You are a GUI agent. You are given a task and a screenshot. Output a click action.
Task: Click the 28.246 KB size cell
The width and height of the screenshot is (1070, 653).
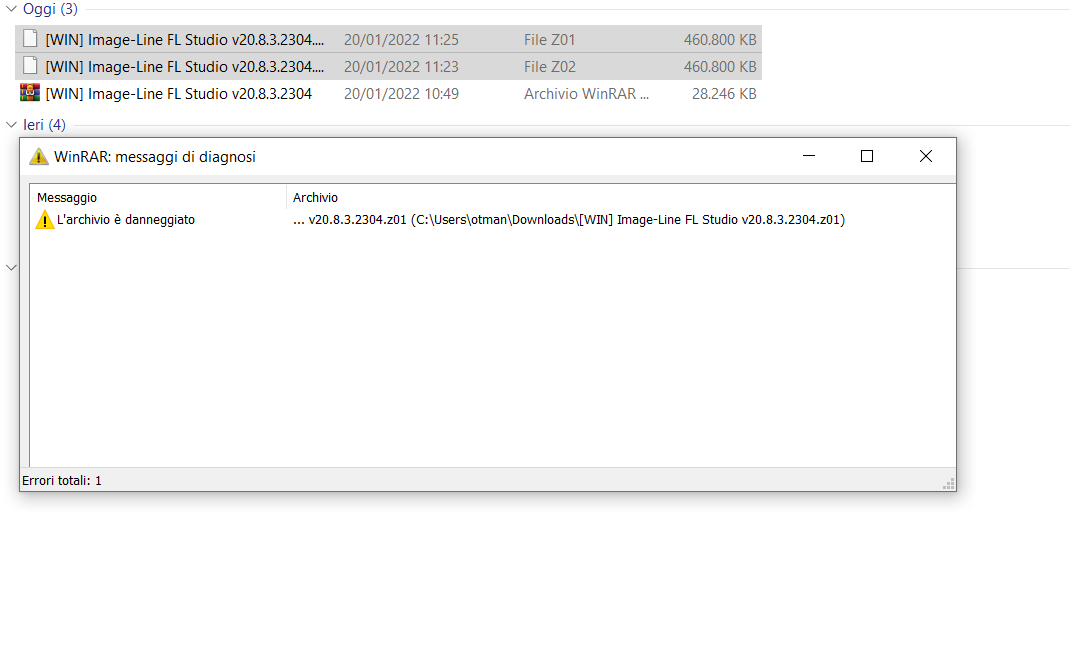click(x=724, y=93)
